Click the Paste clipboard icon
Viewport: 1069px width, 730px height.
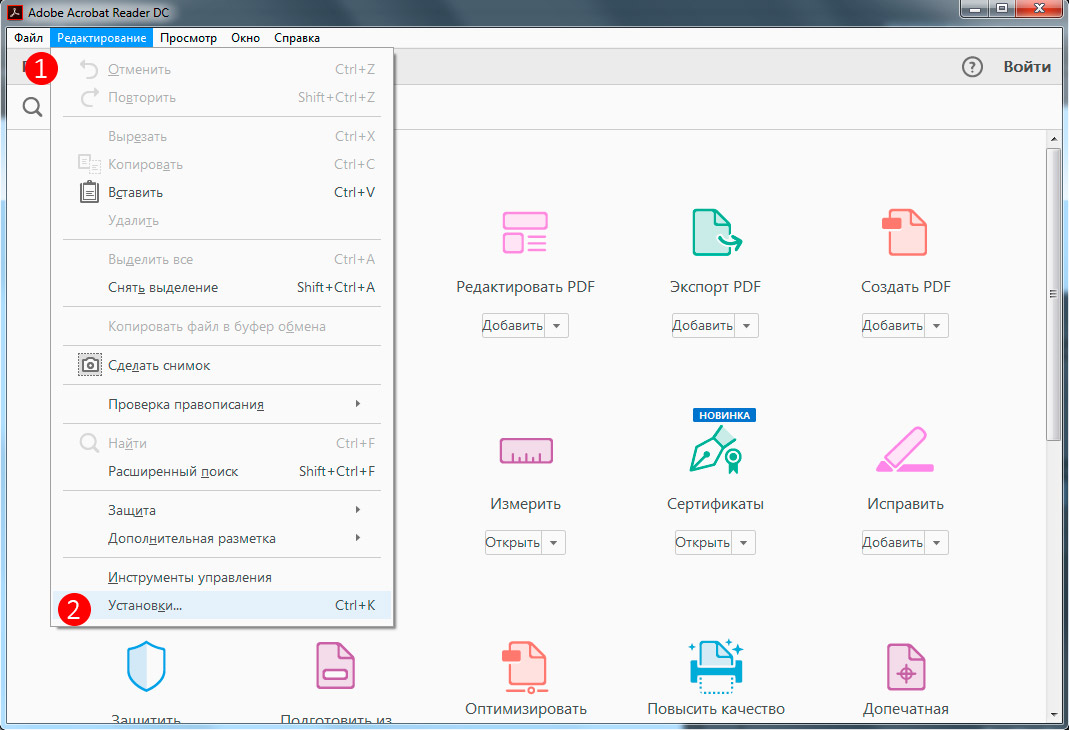(x=89, y=192)
